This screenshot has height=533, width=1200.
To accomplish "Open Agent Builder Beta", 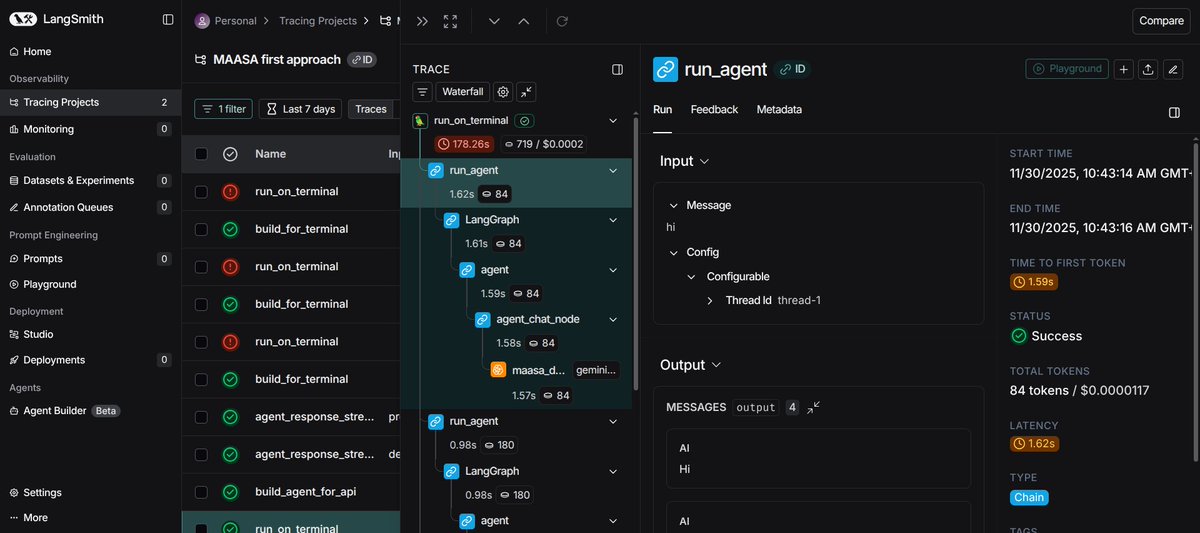I will point(65,411).
